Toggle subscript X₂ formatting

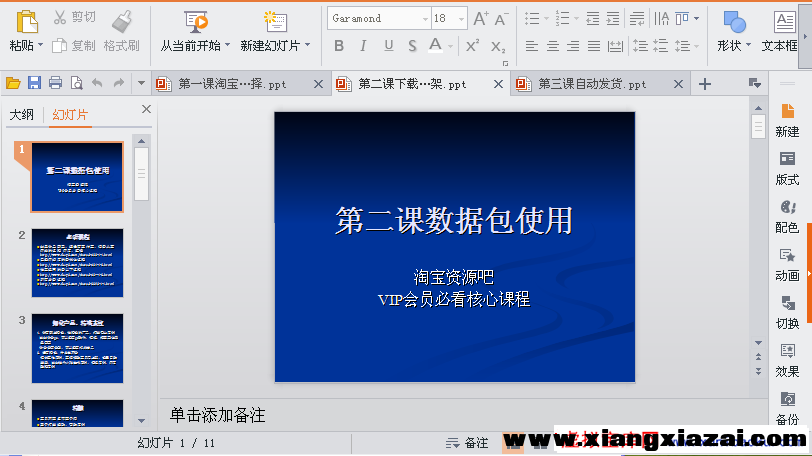pos(498,47)
